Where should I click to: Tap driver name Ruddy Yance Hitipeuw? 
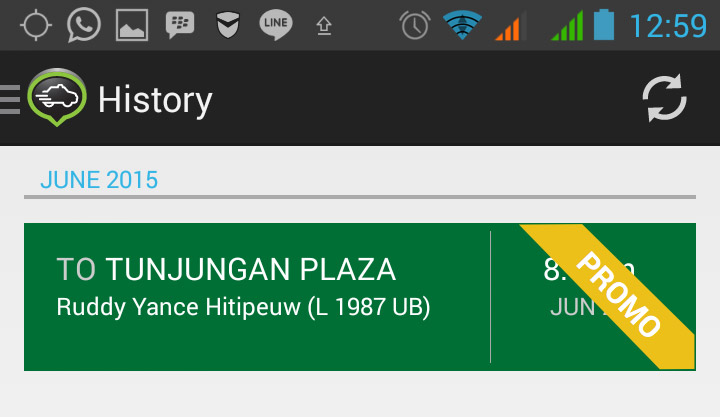[243, 308]
